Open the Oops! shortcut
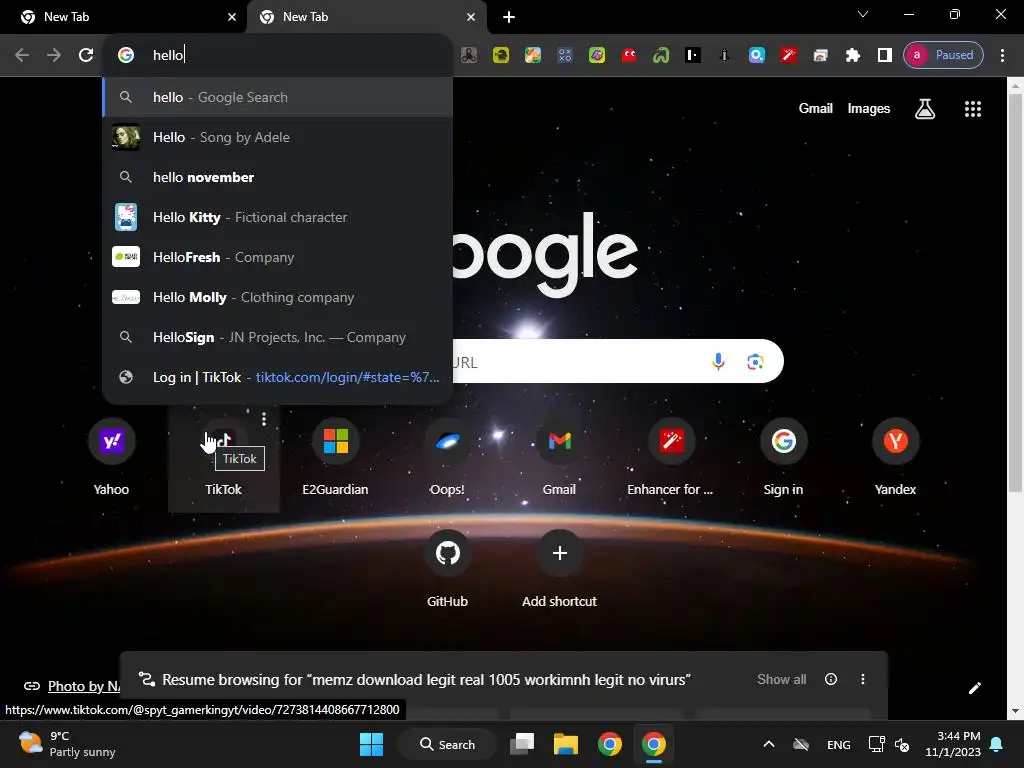 click(x=447, y=458)
